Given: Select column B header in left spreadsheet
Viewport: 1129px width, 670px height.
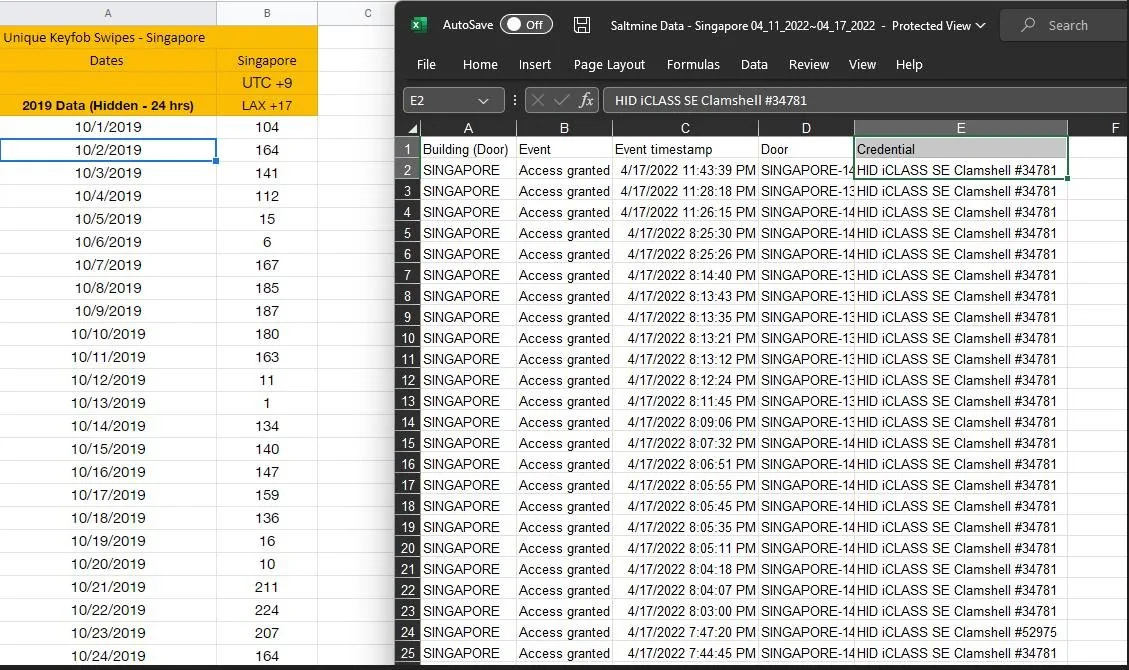Looking at the screenshot, I should pos(266,13).
